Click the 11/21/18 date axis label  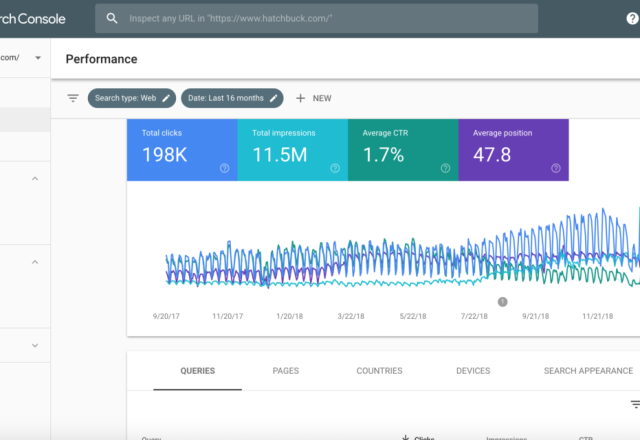coord(598,316)
